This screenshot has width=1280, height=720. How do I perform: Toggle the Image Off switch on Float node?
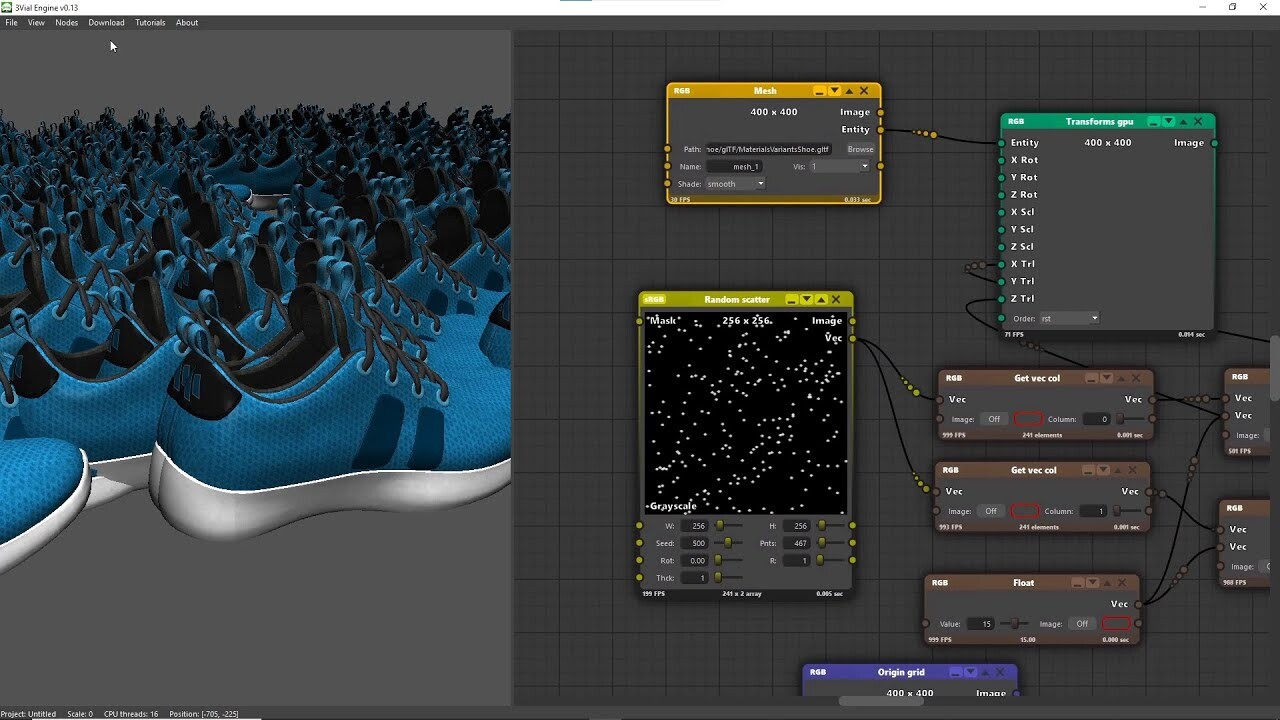[x=1081, y=623]
